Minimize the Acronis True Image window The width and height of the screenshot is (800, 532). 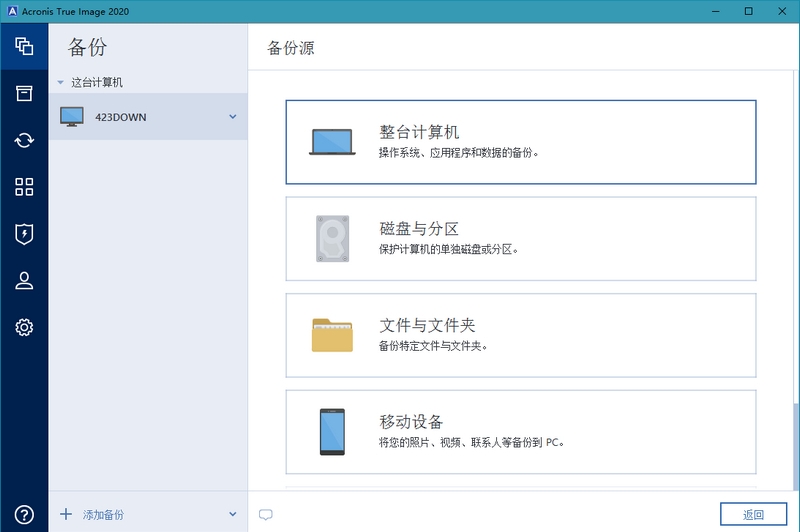[716, 11]
